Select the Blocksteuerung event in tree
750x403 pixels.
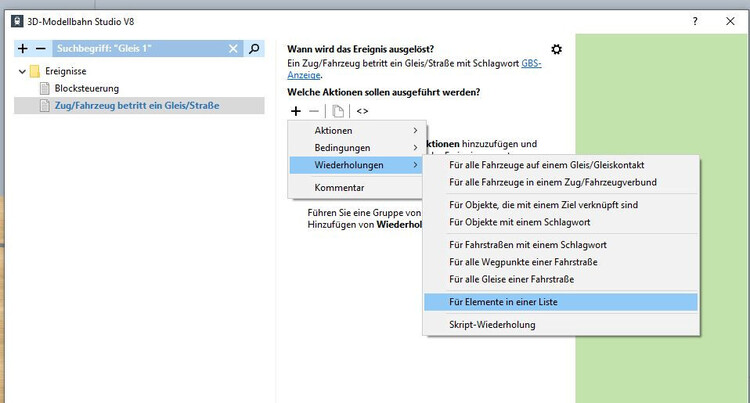pos(87,88)
